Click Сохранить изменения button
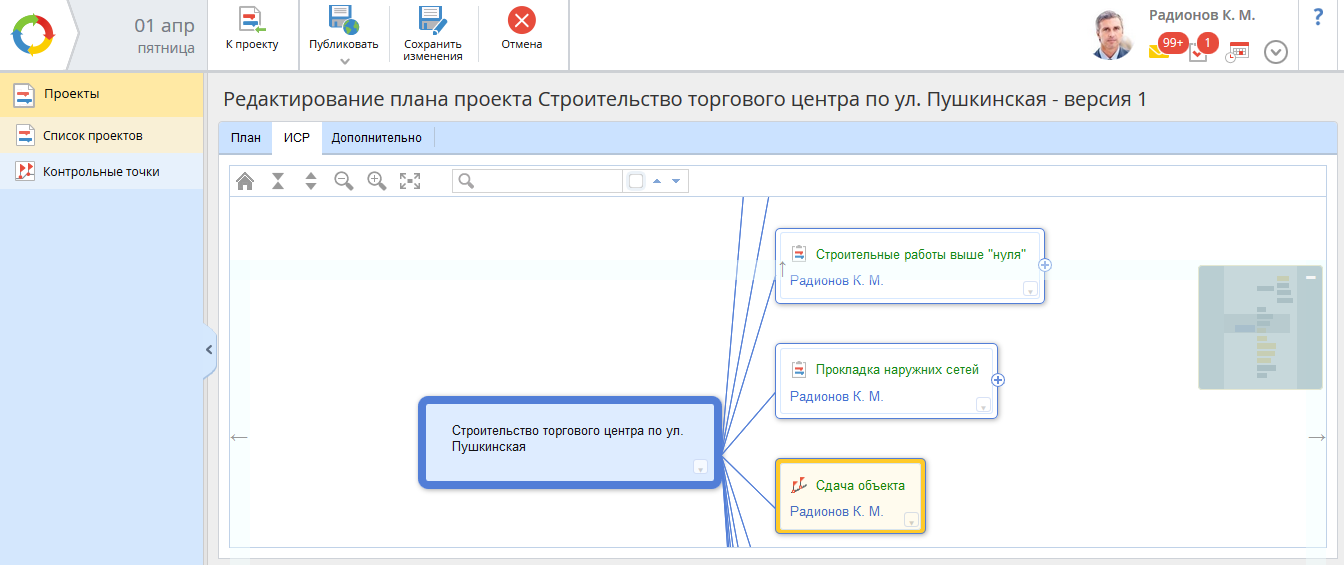This screenshot has width=1344, height=565. coord(433,35)
